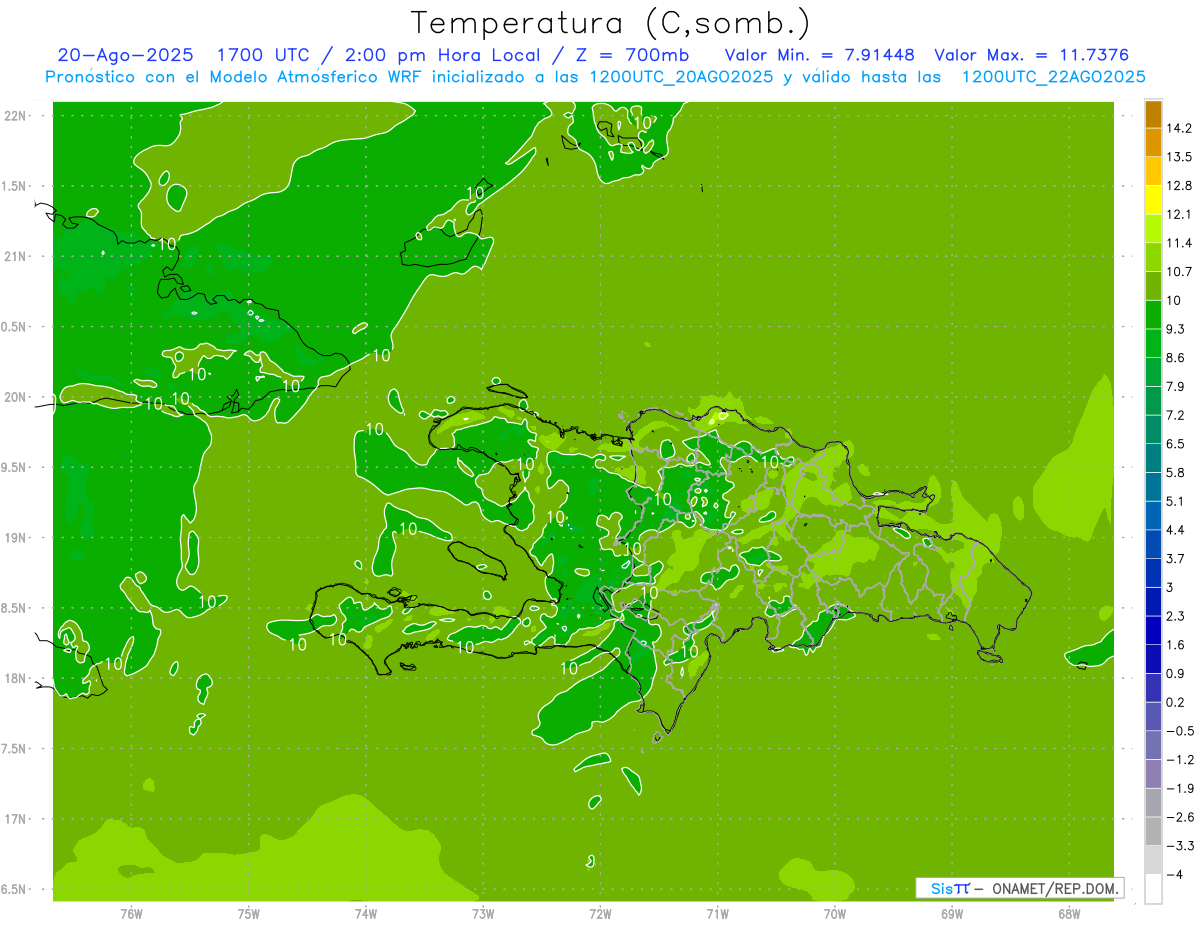Click the "76W" longitude axis label
This screenshot has width=1200, height=927.
(x=131, y=914)
